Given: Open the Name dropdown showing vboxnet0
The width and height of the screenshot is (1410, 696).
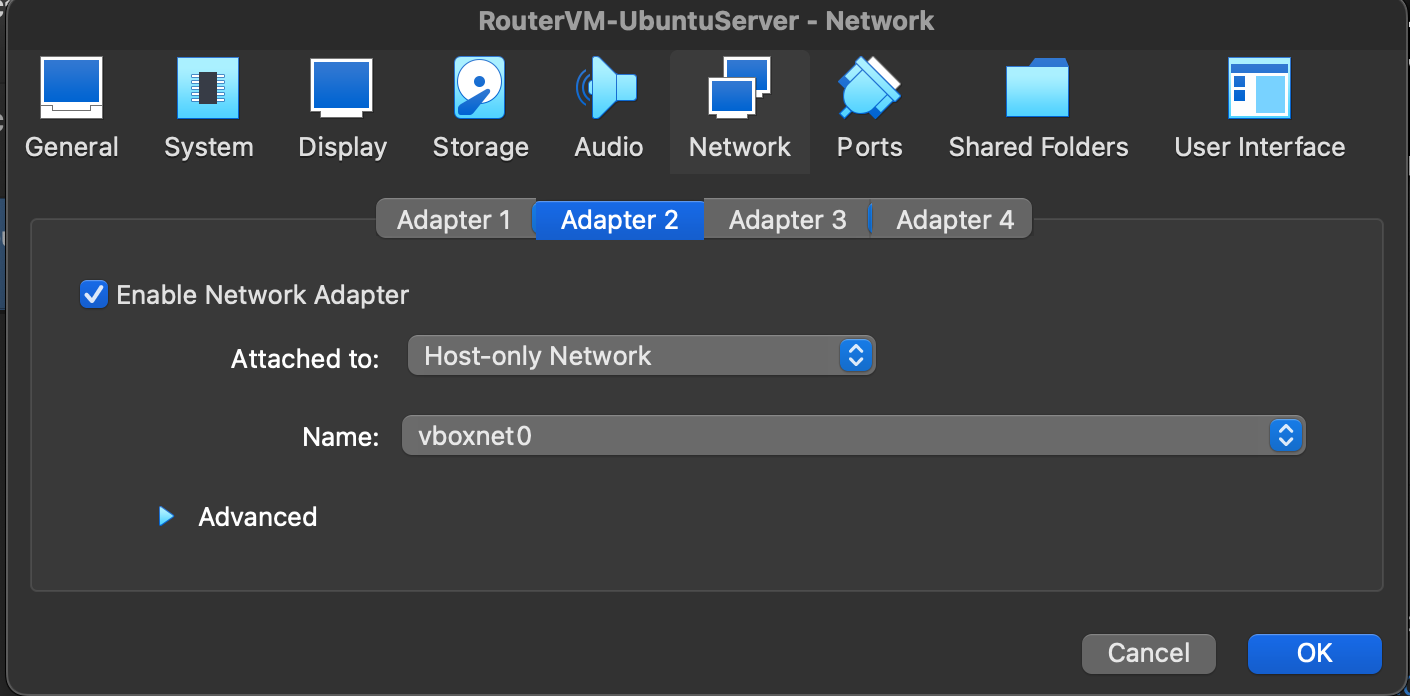Looking at the screenshot, I should tap(850, 435).
